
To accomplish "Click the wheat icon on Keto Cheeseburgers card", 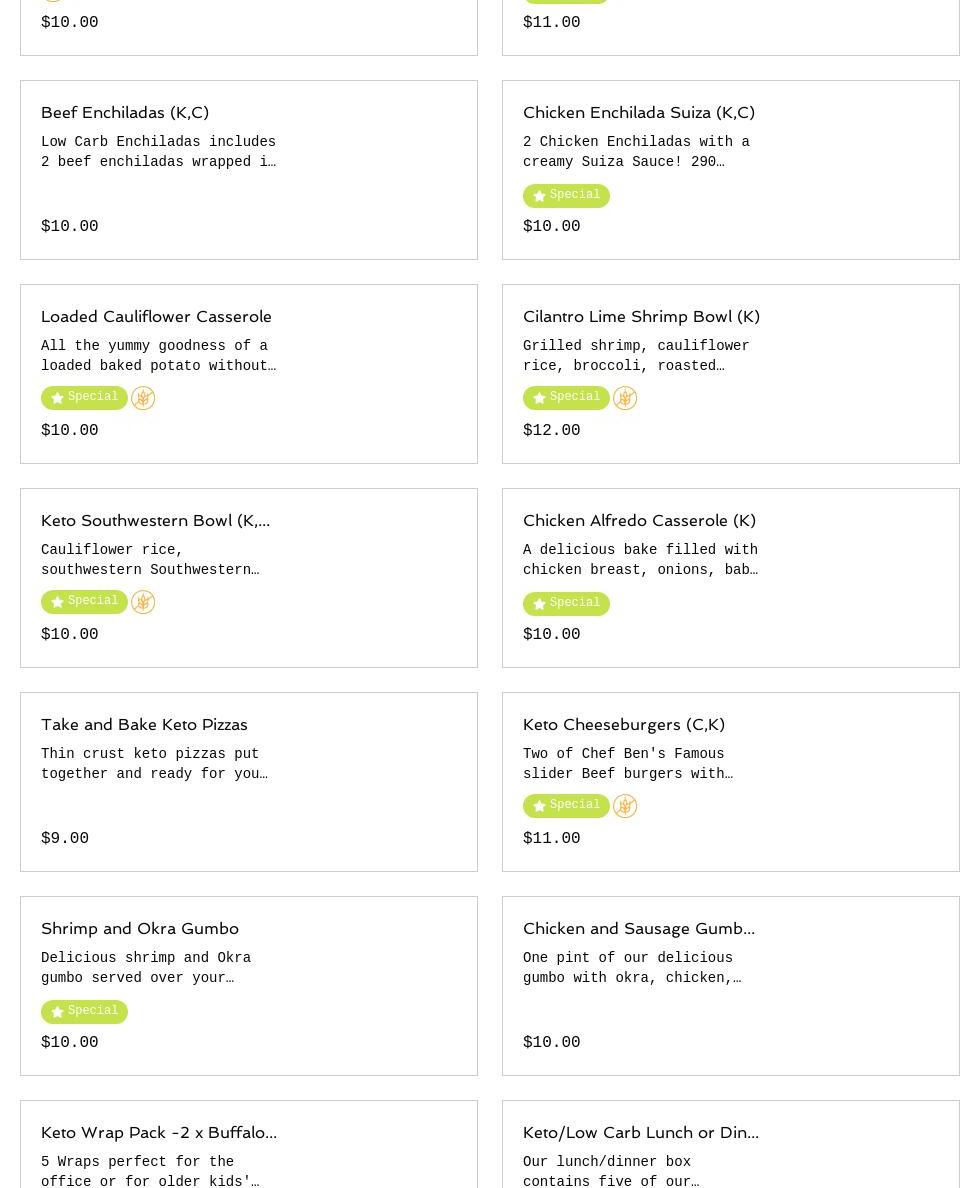I will [625, 806].
